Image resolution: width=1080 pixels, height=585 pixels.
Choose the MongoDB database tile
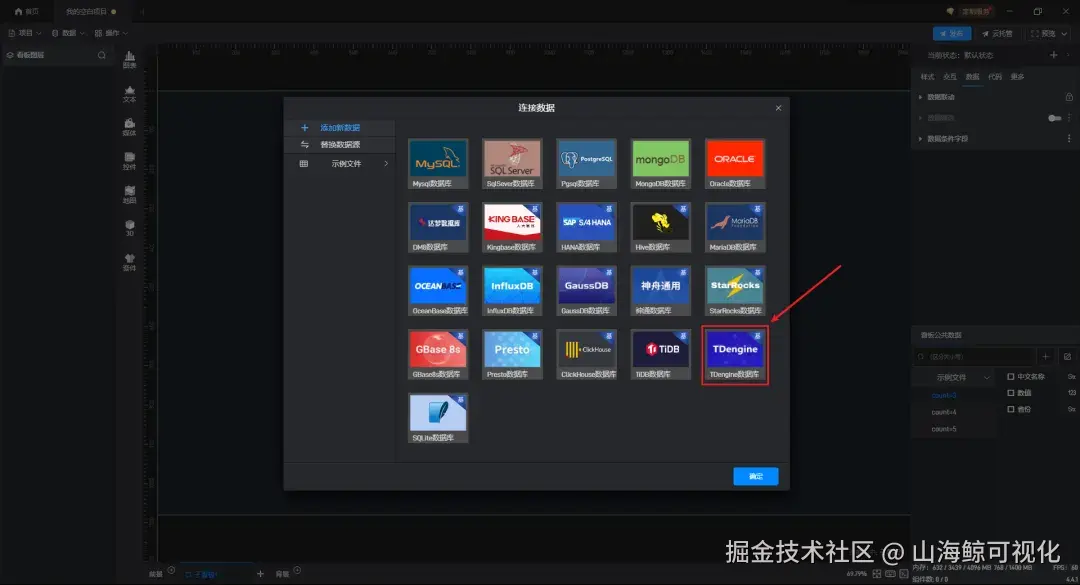pyautogui.click(x=661, y=164)
